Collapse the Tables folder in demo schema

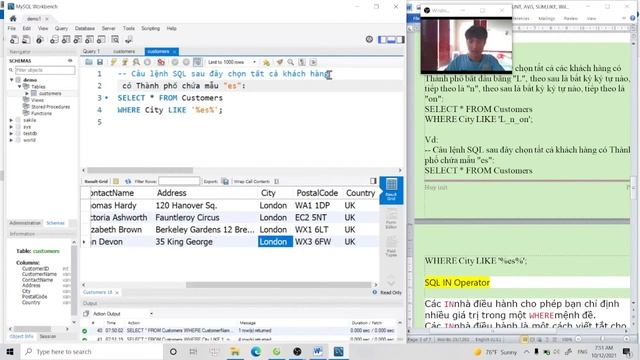(19, 87)
